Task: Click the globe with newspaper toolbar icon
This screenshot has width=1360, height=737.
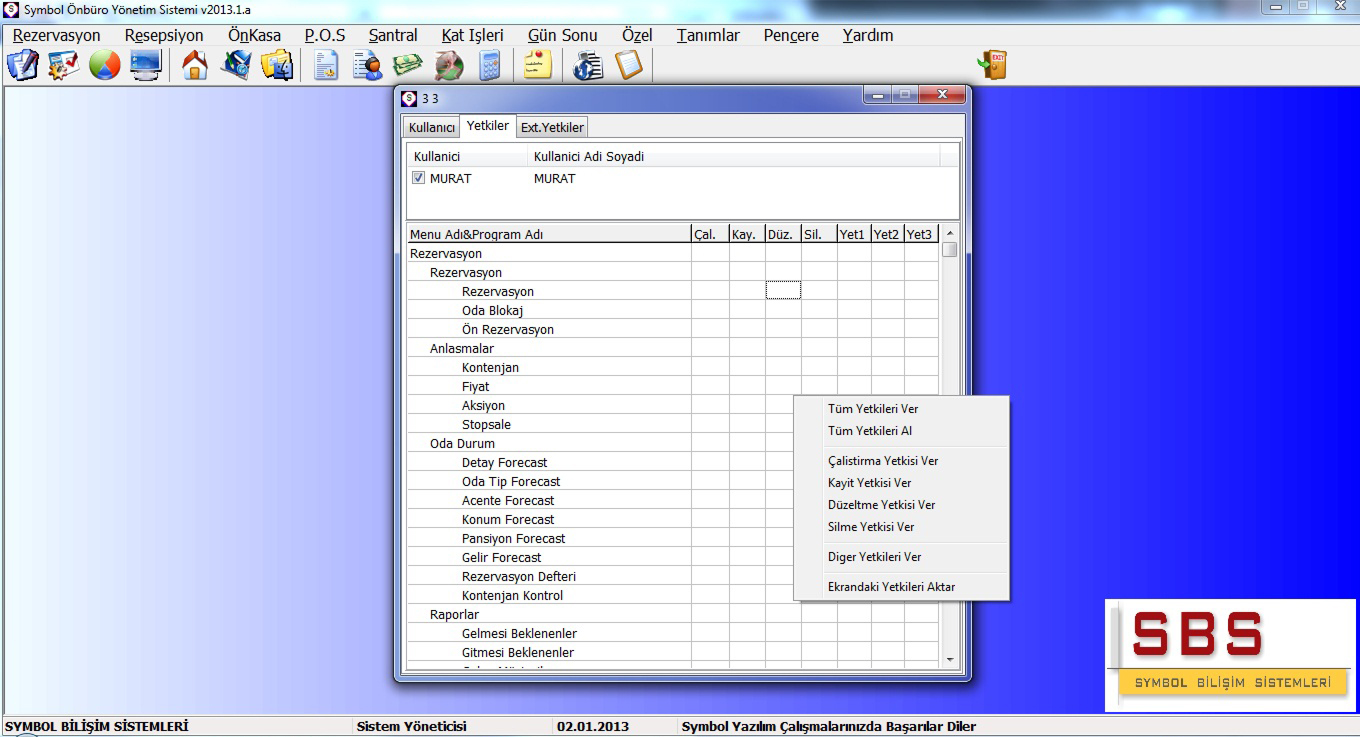Action: 588,65
